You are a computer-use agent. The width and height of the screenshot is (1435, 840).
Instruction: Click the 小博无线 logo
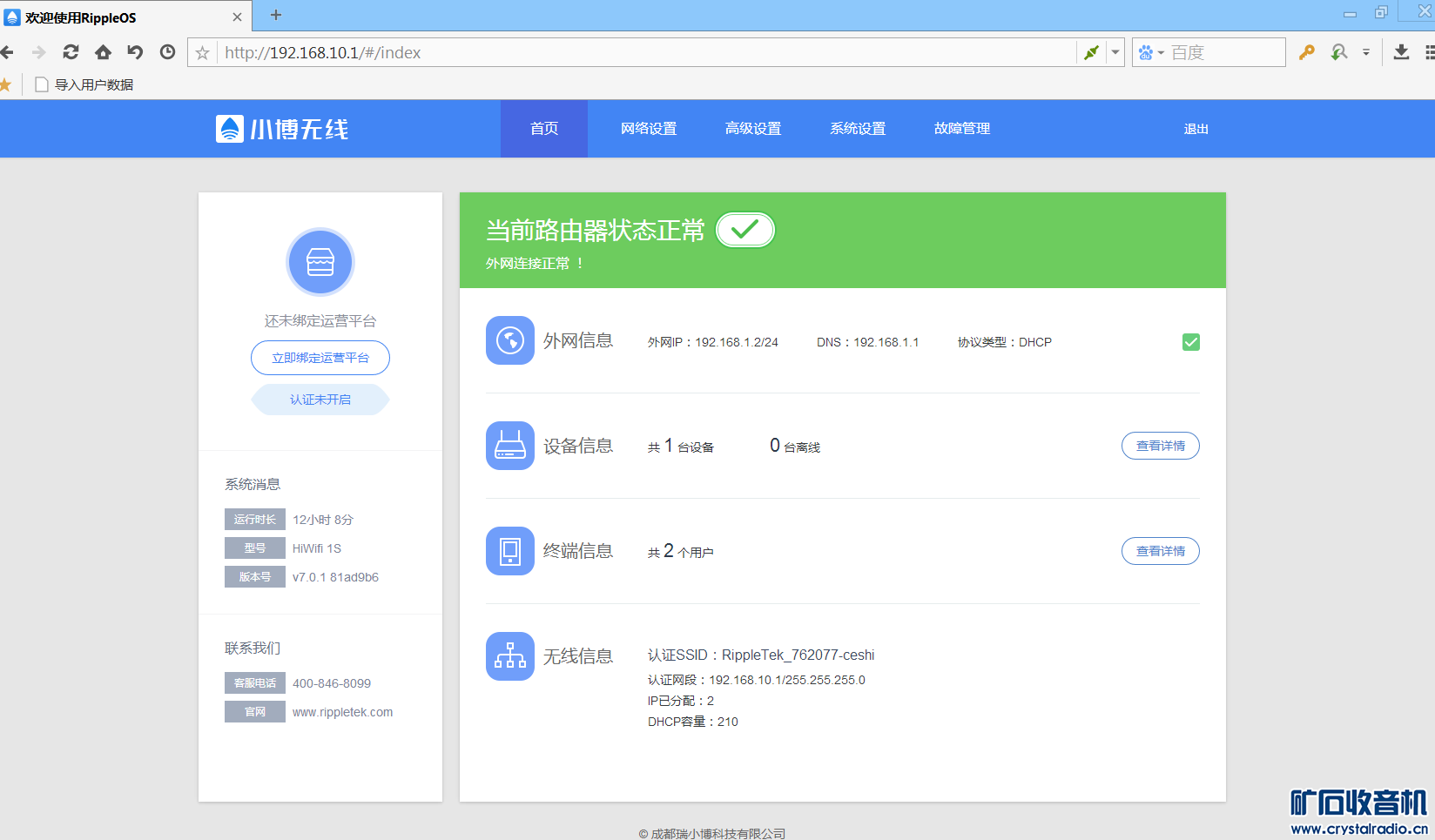click(282, 129)
